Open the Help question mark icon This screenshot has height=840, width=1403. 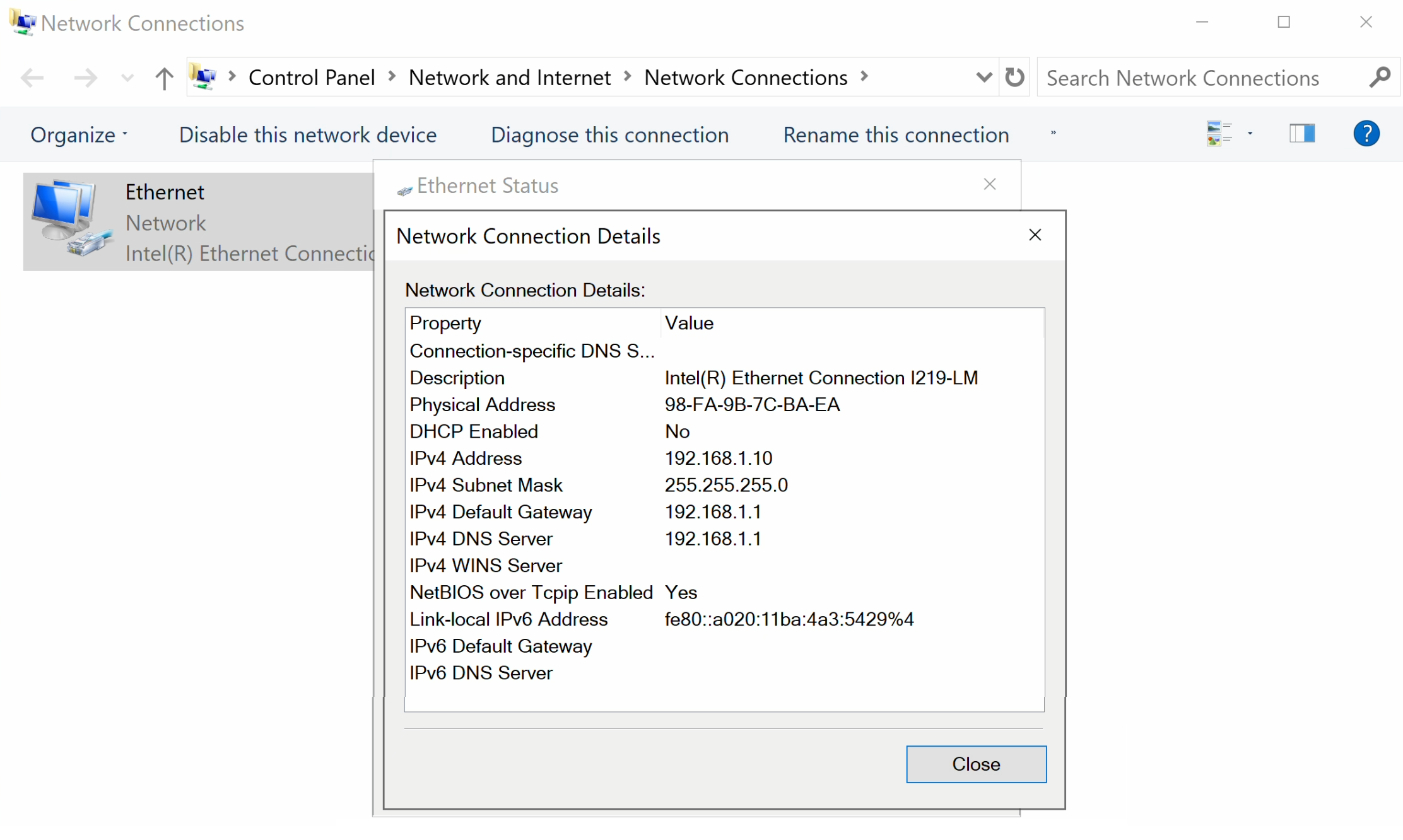1366,134
